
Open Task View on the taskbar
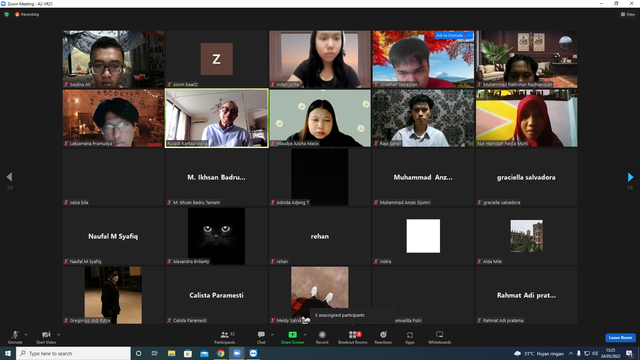155,353
